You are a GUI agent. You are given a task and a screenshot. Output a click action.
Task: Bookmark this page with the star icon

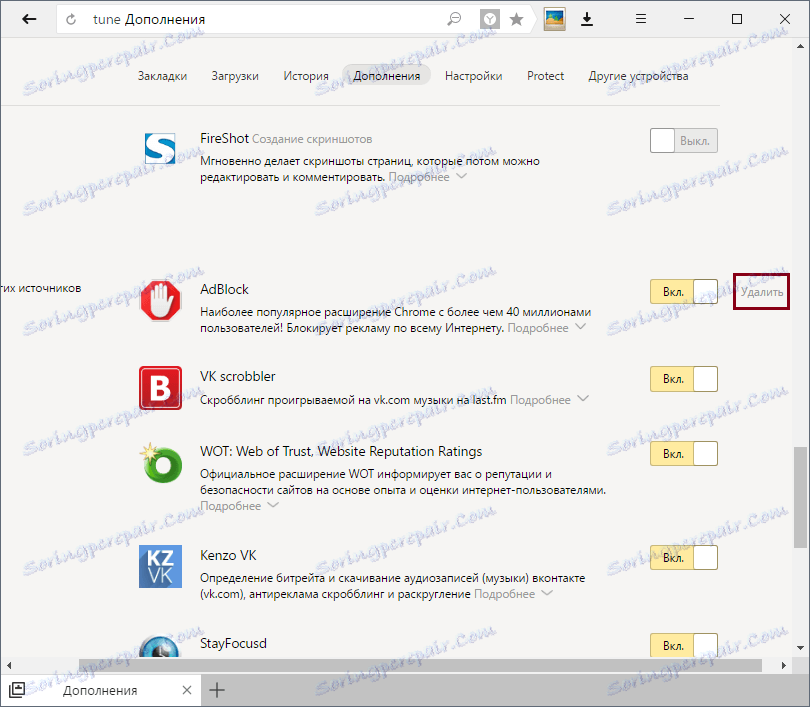(x=516, y=20)
